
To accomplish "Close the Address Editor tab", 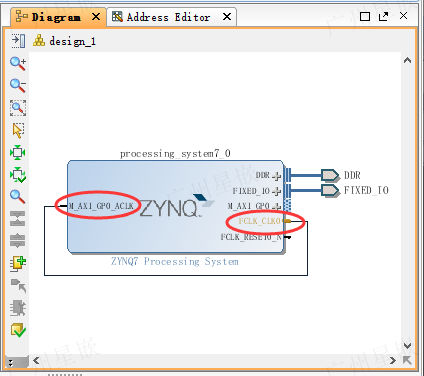I will pos(227,17).
